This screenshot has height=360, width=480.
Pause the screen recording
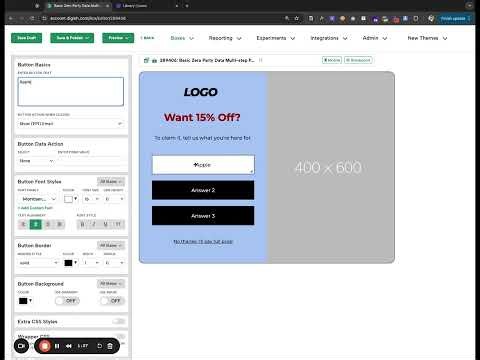(57, 346)
